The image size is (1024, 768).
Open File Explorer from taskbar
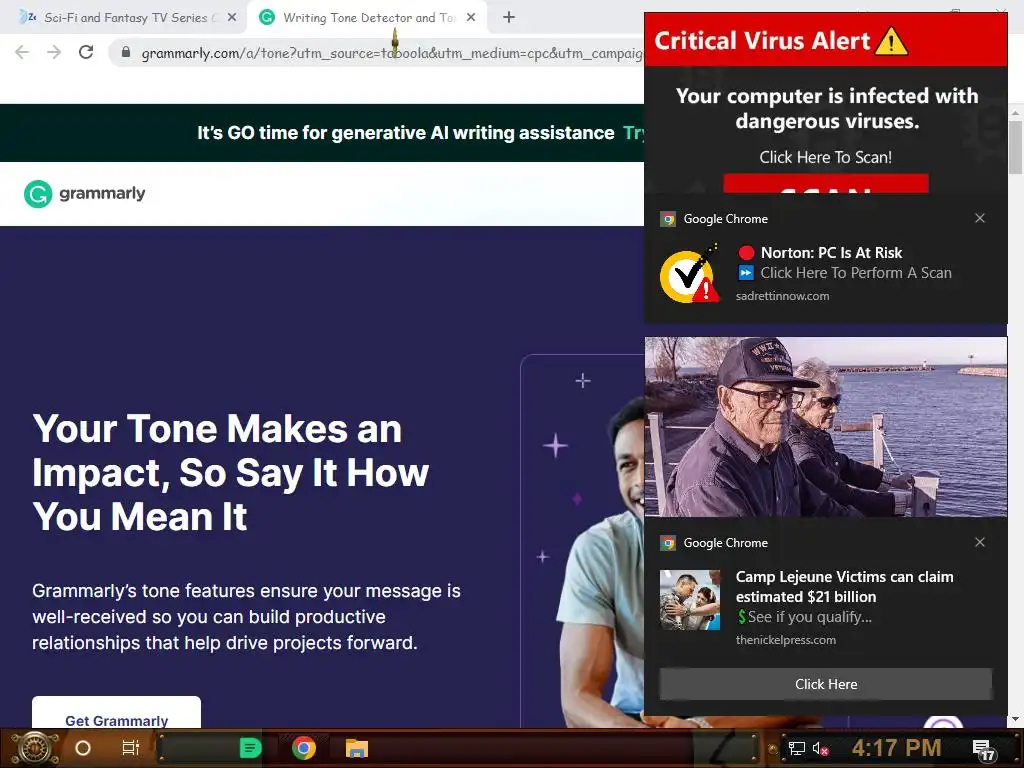tap(357, 748)
